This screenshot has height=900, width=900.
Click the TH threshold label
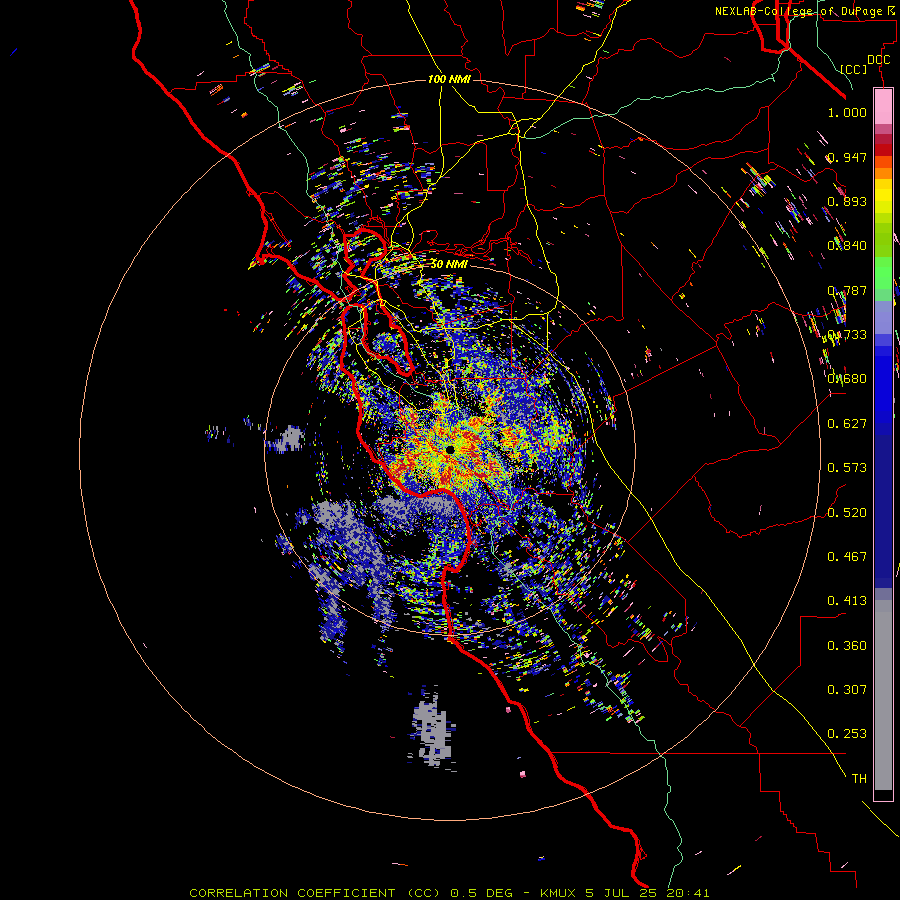coord(859,779)
